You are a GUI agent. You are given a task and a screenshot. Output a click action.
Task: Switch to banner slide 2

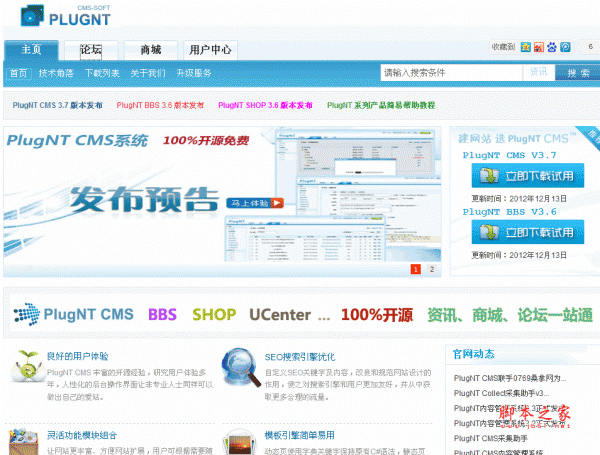[432, 269]
